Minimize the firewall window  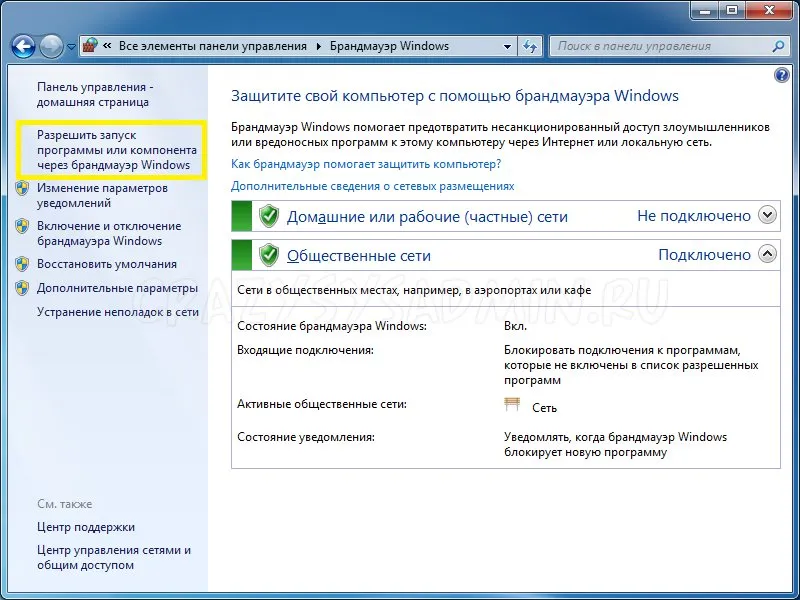(x=706, y=10)
